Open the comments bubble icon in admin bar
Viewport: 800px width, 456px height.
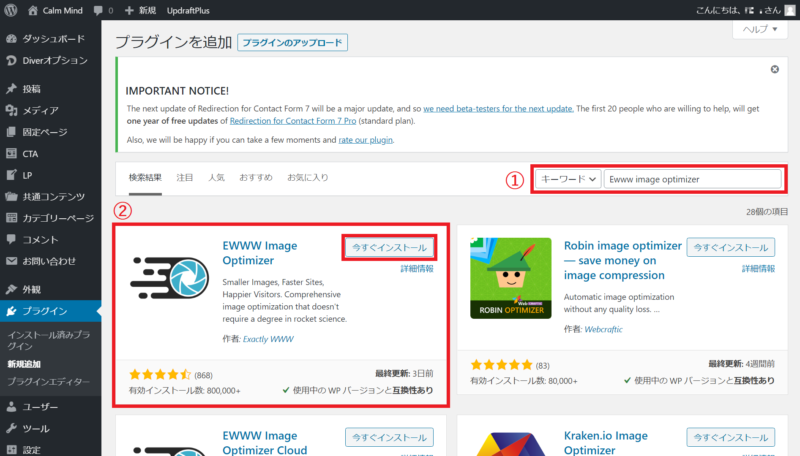pyautogui.click(x=98, y=11)
